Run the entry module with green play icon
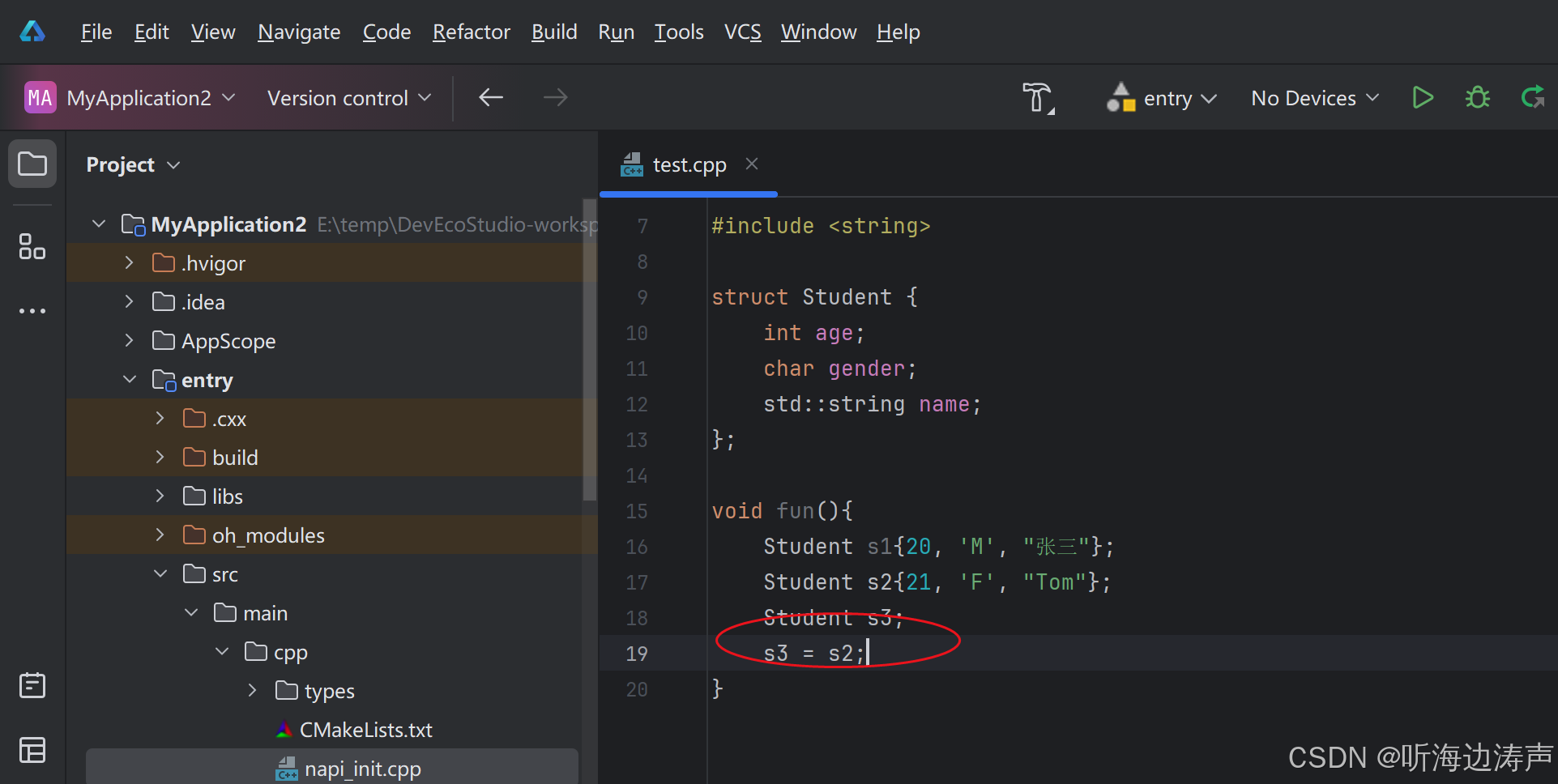Screen dimensions: 1558x784 (1423, 98)
